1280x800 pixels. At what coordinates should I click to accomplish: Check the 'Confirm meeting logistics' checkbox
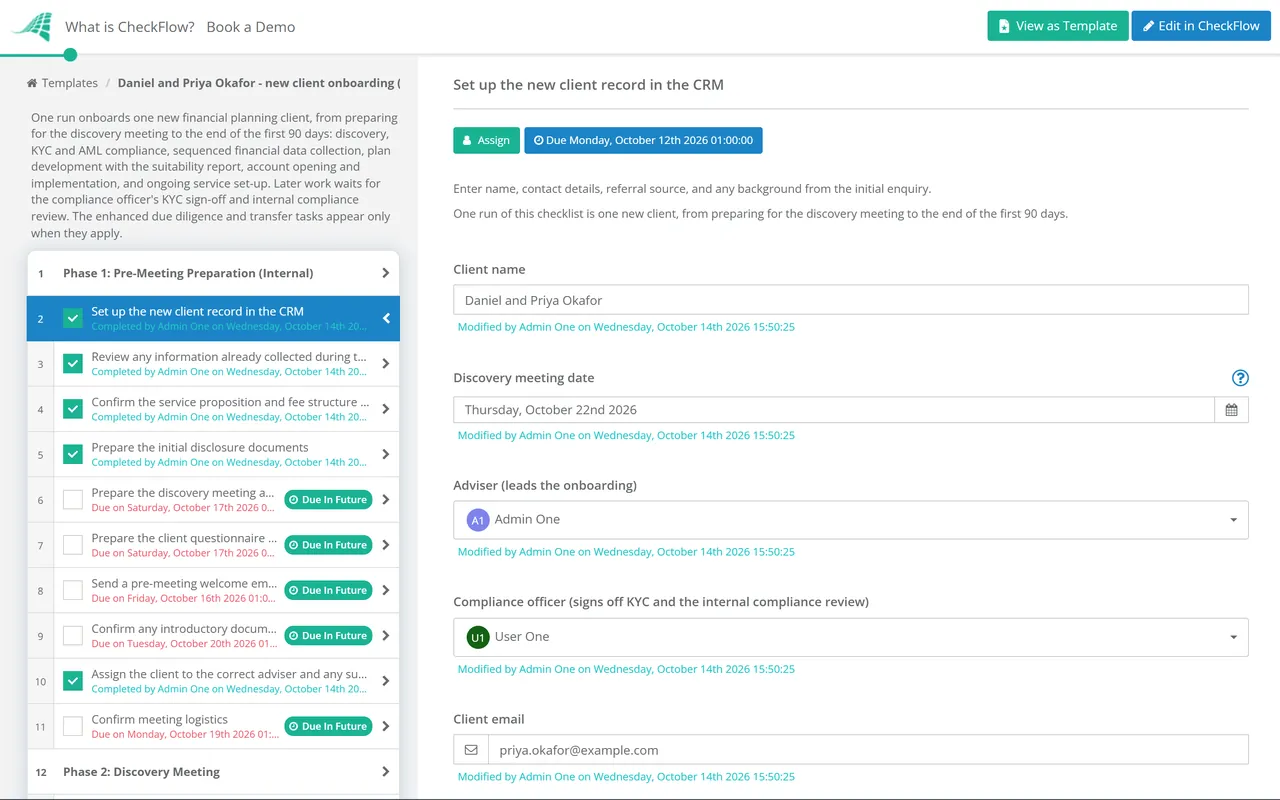(73, 726)
